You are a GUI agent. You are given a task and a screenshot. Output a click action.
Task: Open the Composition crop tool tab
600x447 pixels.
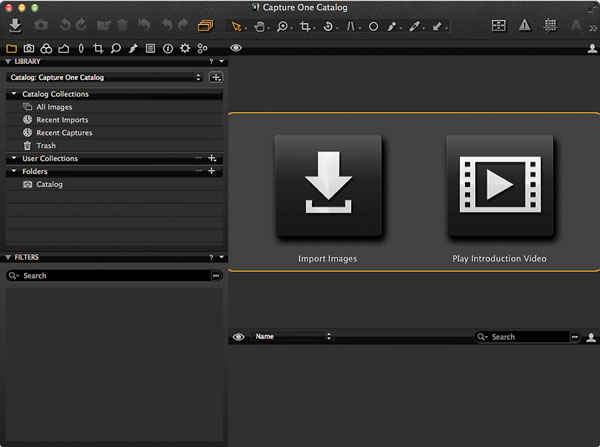[98, 49]
